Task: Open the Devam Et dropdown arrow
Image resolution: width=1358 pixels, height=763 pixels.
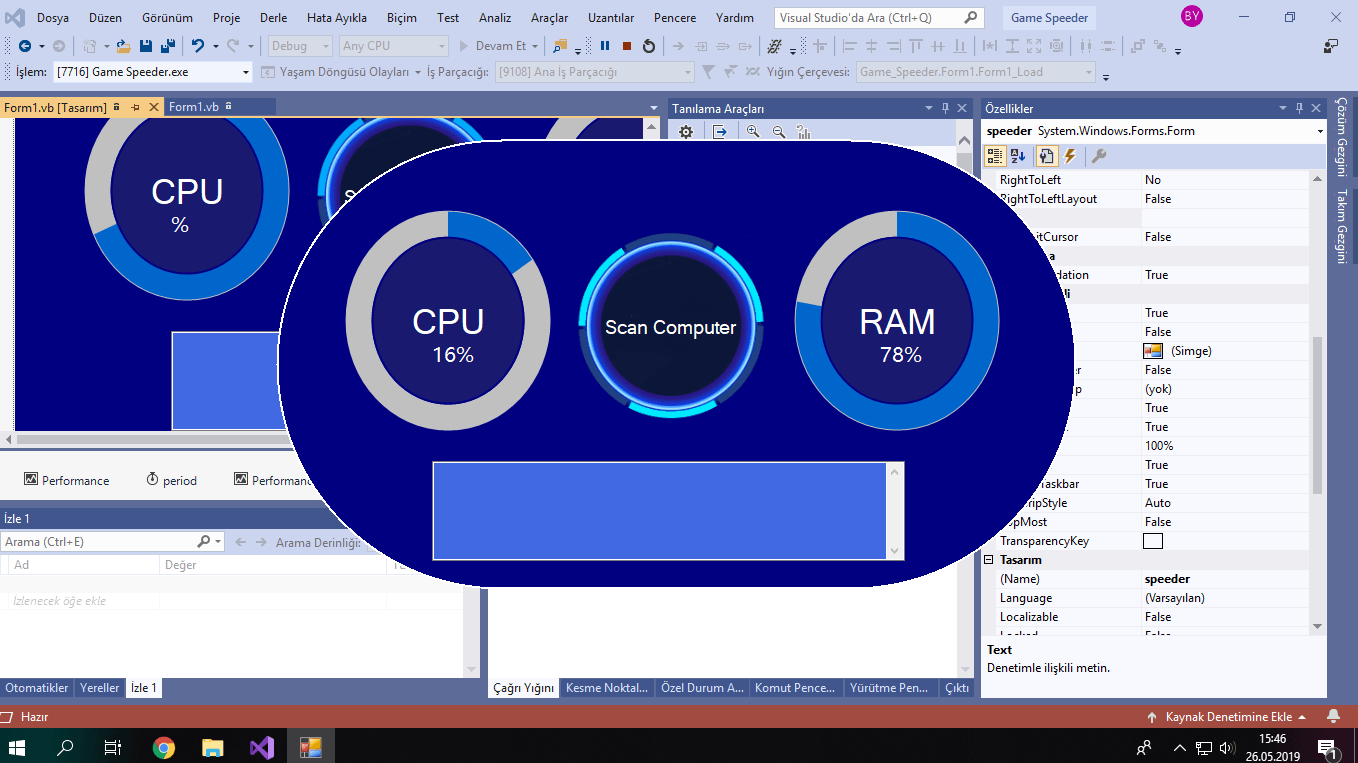Action: [x=536, y=46]
